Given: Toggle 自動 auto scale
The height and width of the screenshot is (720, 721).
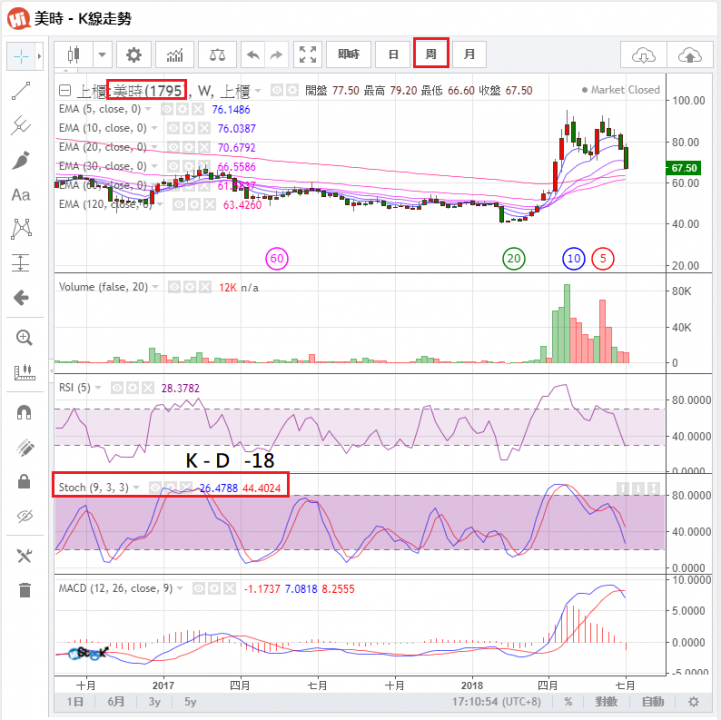Looking at the screenshot, I should [x=653, y=702].
